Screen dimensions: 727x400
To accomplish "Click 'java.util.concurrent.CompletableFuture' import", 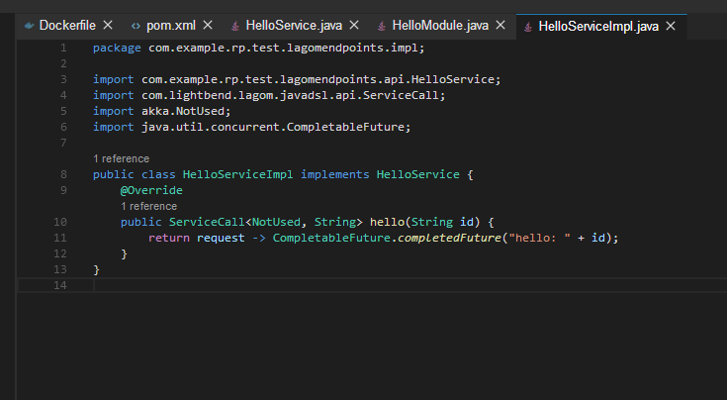I will tap(273, 127).
